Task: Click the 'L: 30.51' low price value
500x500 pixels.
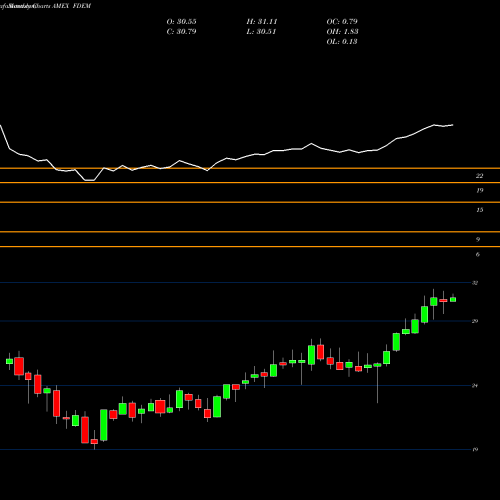Action: tap(261, 31)
